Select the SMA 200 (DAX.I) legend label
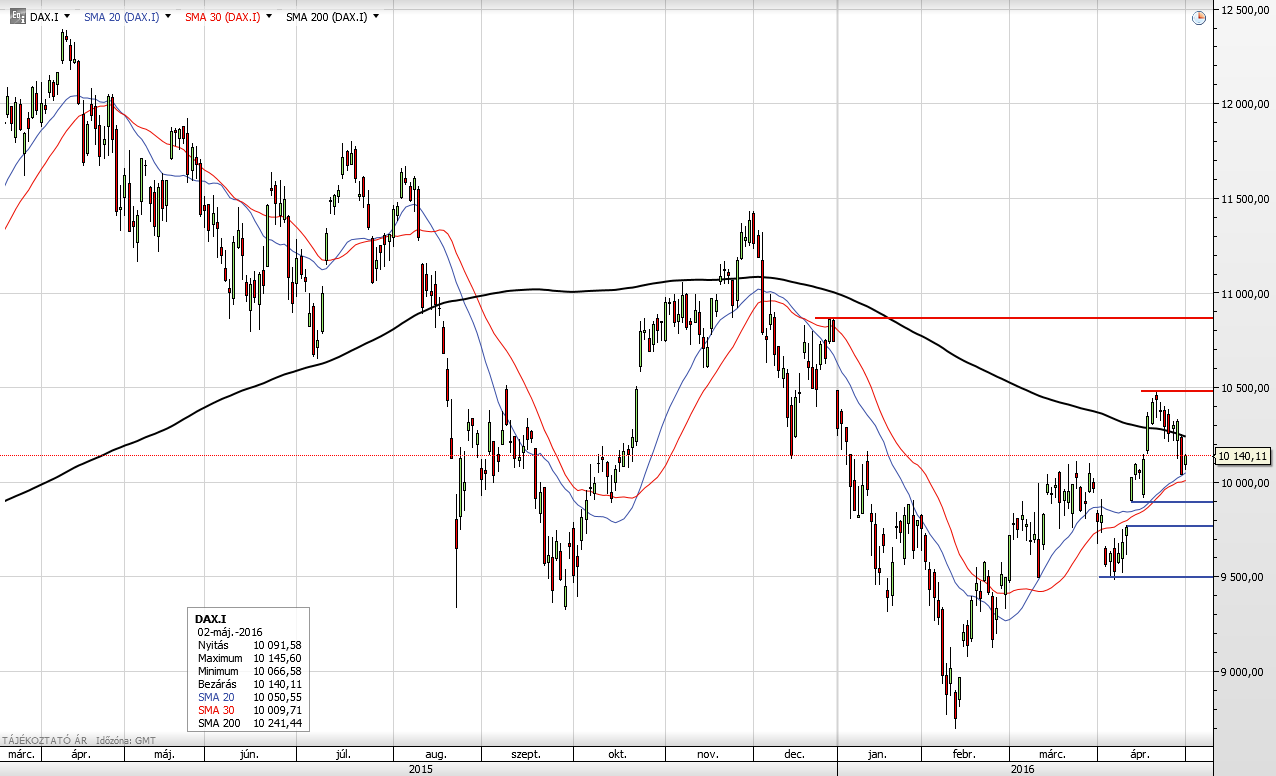The image size is (1276, 776). tap(326, 17)
